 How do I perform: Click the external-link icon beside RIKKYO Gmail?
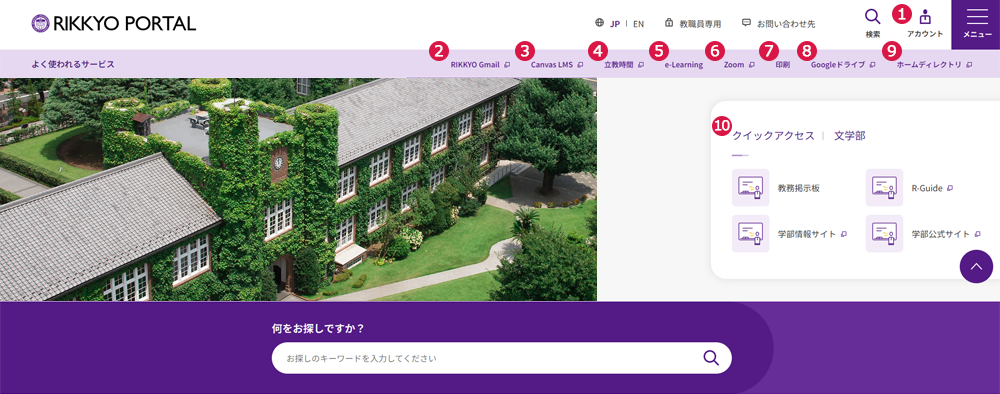click(x=507, y=64)
